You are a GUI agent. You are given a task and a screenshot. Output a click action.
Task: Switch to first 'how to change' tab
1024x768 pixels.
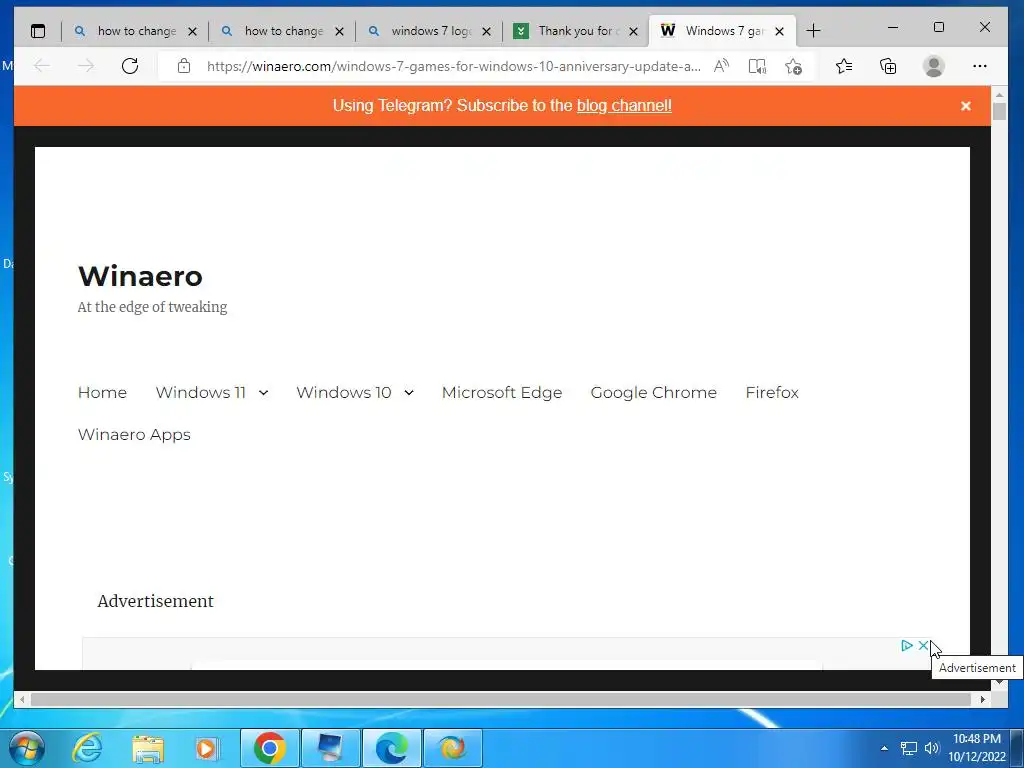click(136, 31)
